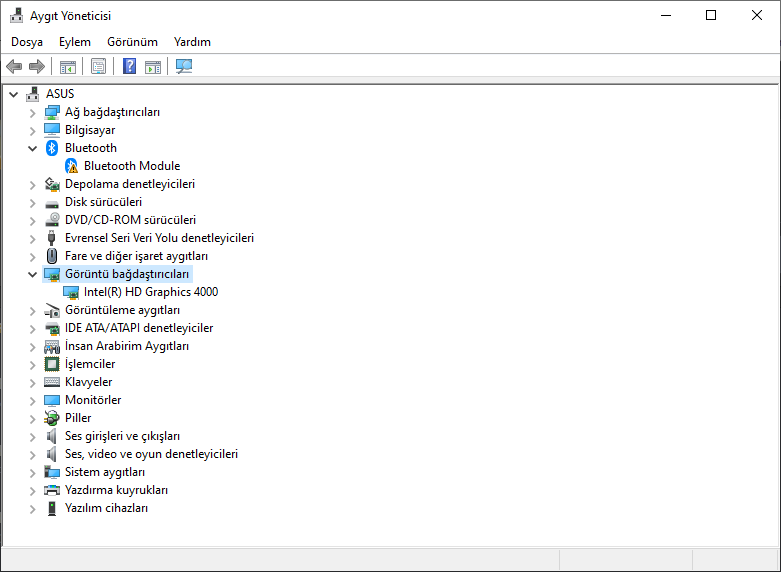Expand Evrensel Seri Veri Yolu denetleyicileri chevron
The height and width of the screenshot is (572, 781).
(x=33, y=239)
